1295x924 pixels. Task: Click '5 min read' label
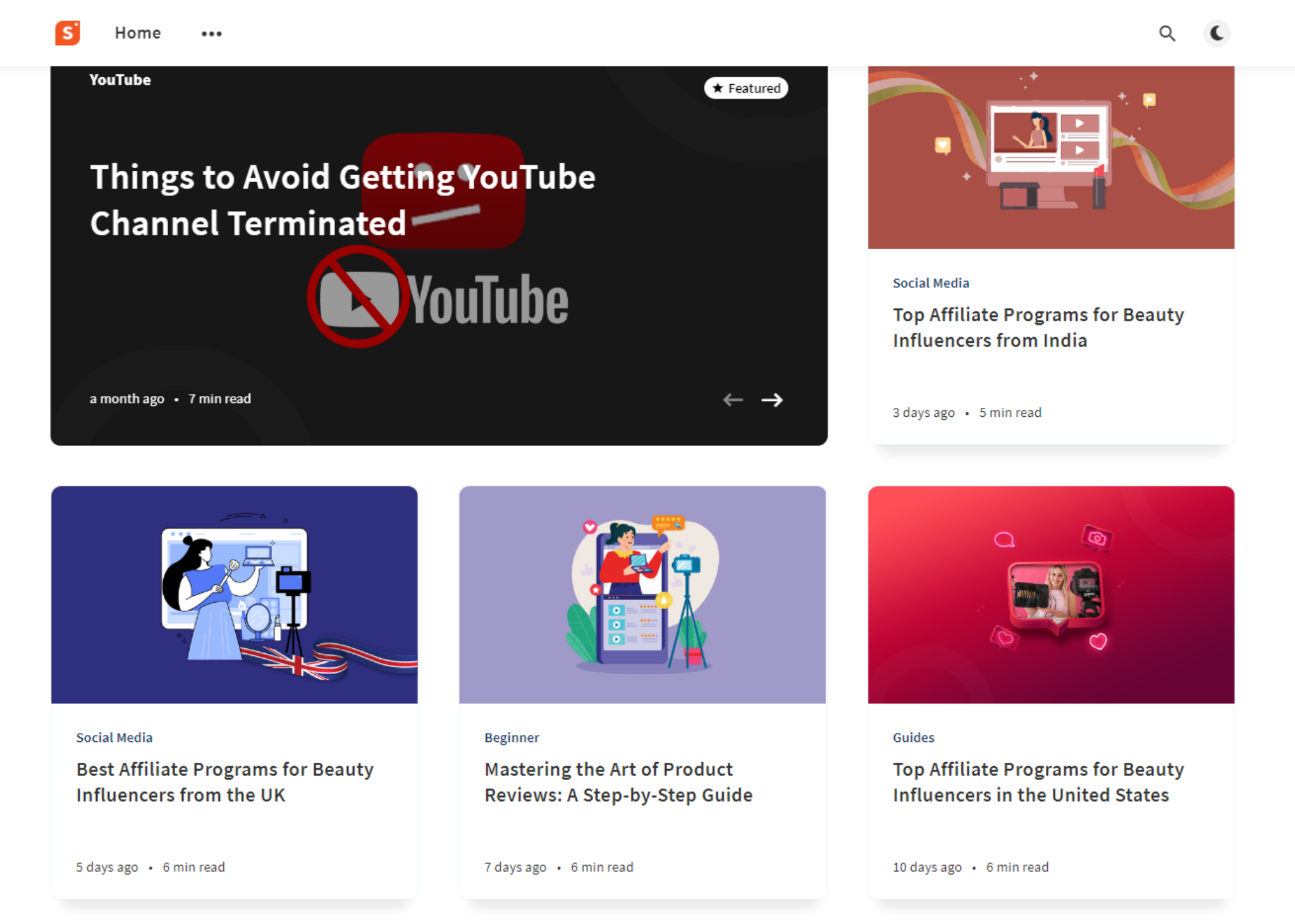point(1010,412)
